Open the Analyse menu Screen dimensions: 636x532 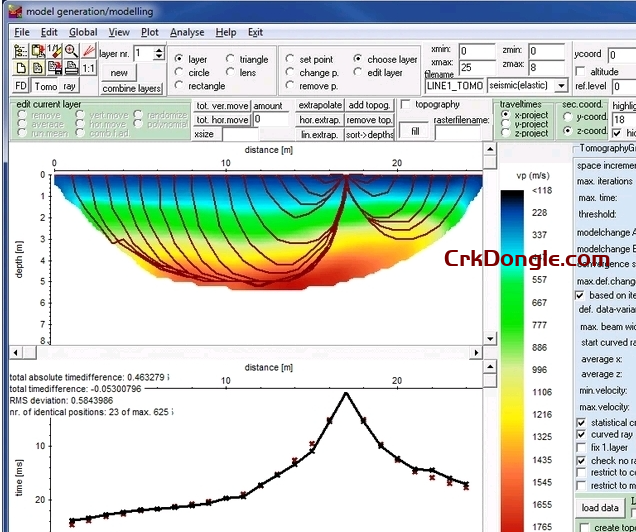186,32
